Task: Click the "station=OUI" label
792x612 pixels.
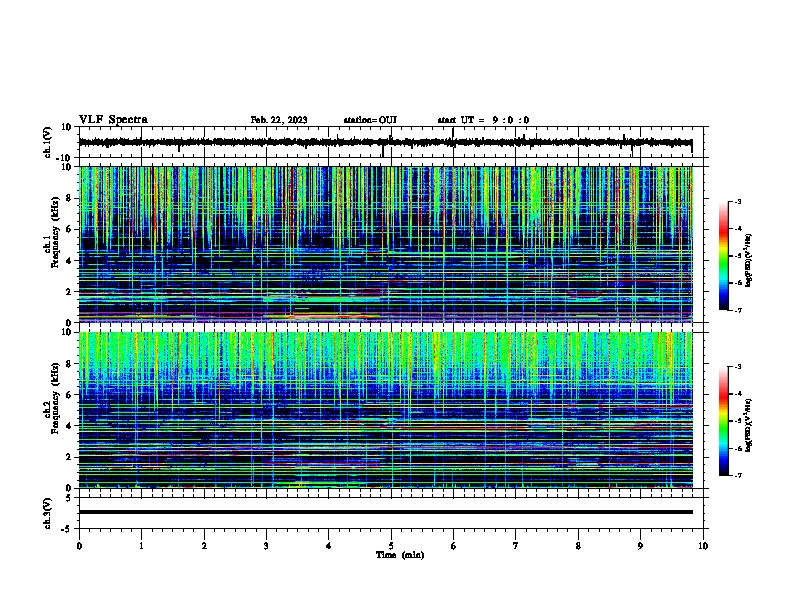Action: 370,120
